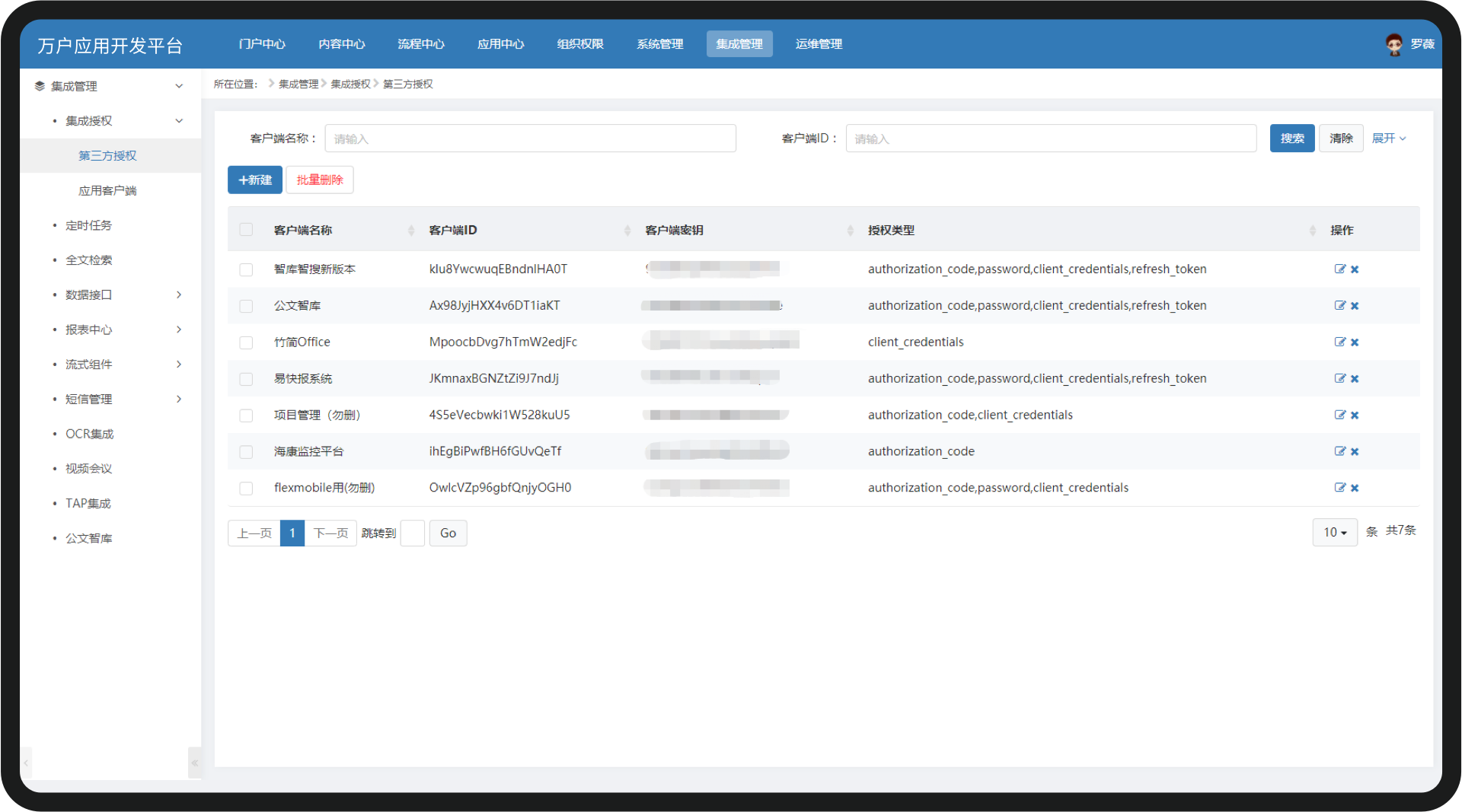This screenshot has width=1462, height=812.
Task: Expand the 数据接口 sidebar submenu
Action: tap(179, 295)
